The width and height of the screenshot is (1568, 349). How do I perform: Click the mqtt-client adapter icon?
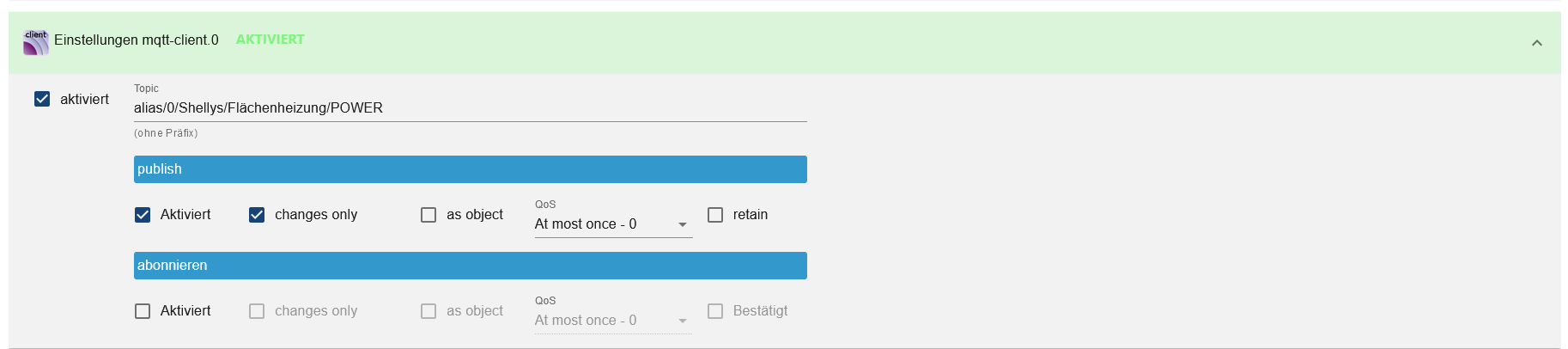[36, 42]
